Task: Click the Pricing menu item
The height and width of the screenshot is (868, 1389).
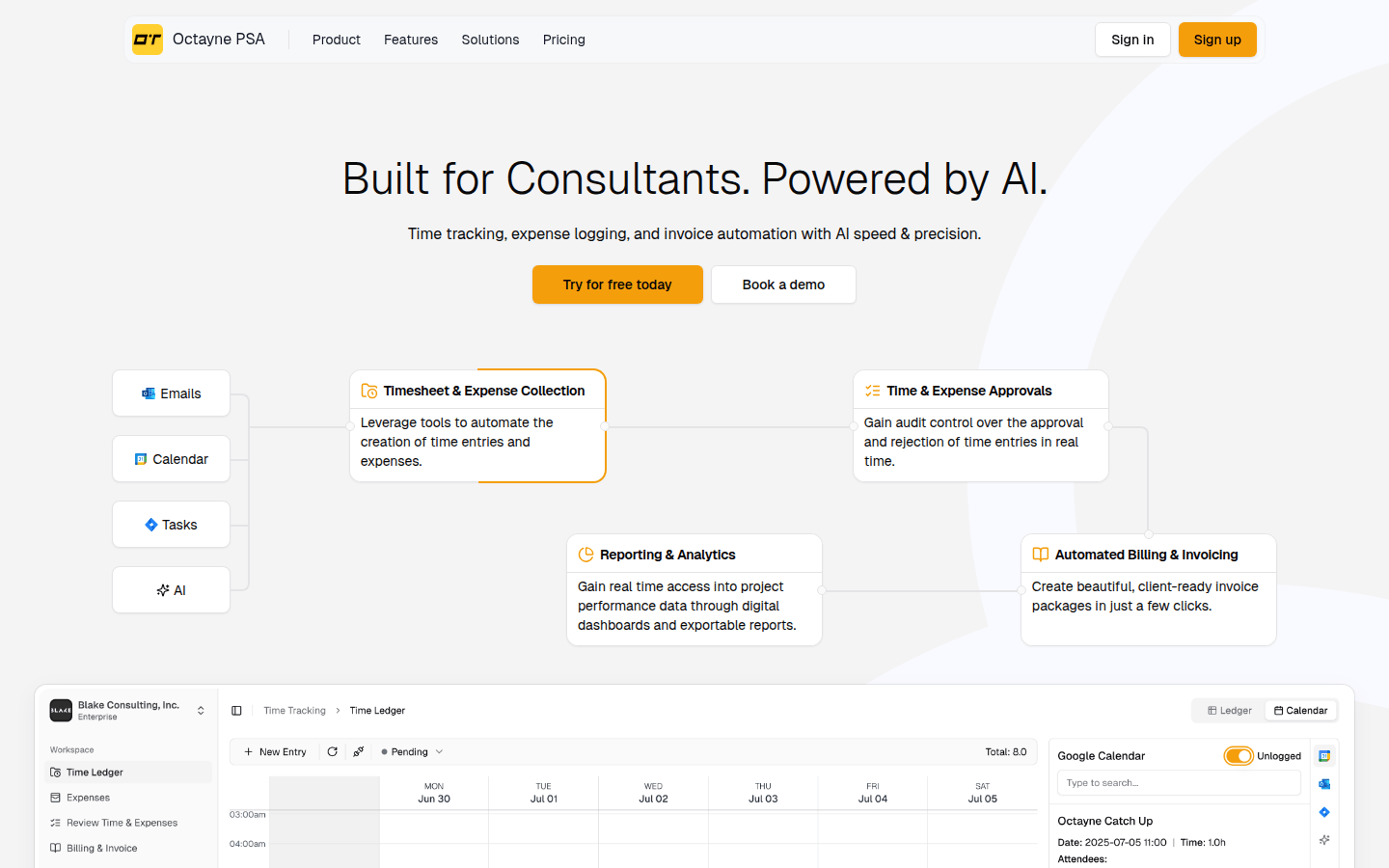Action: (563, 40)
